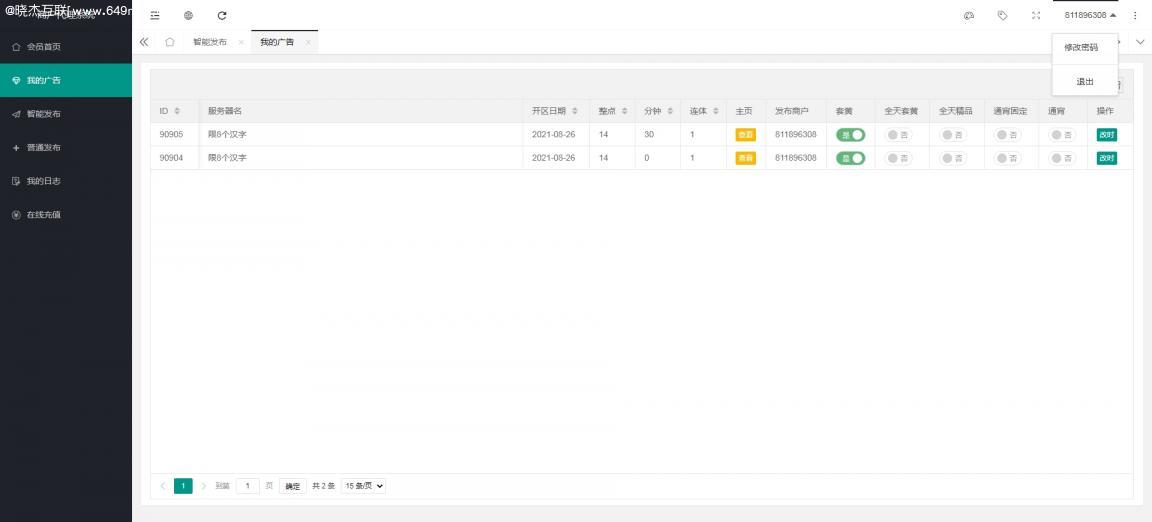
Task: Open the 15 条/页 page size dropdown
Action: pos(363,486)
